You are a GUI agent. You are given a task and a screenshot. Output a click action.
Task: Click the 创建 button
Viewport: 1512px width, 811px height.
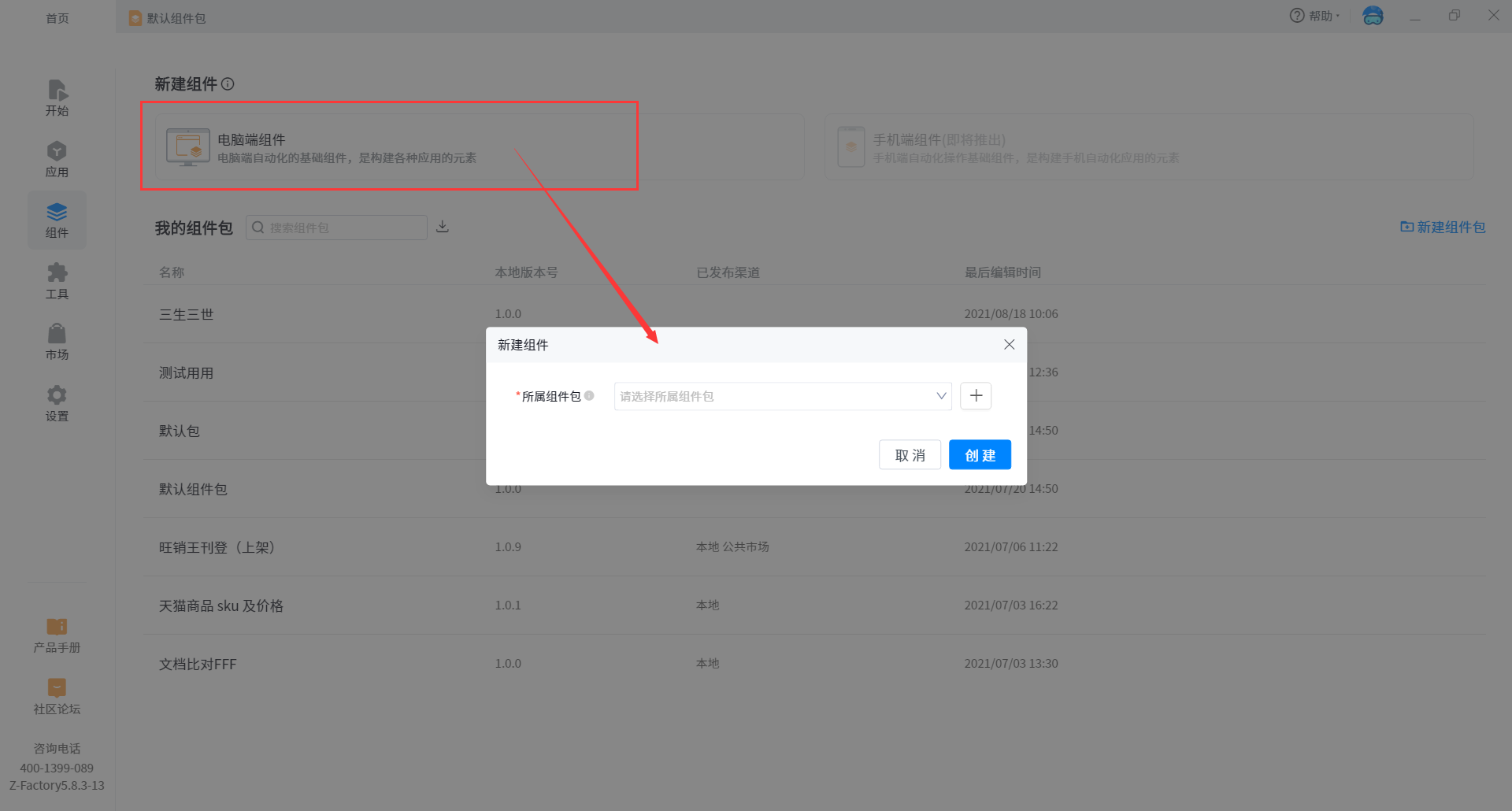[980, 455]
